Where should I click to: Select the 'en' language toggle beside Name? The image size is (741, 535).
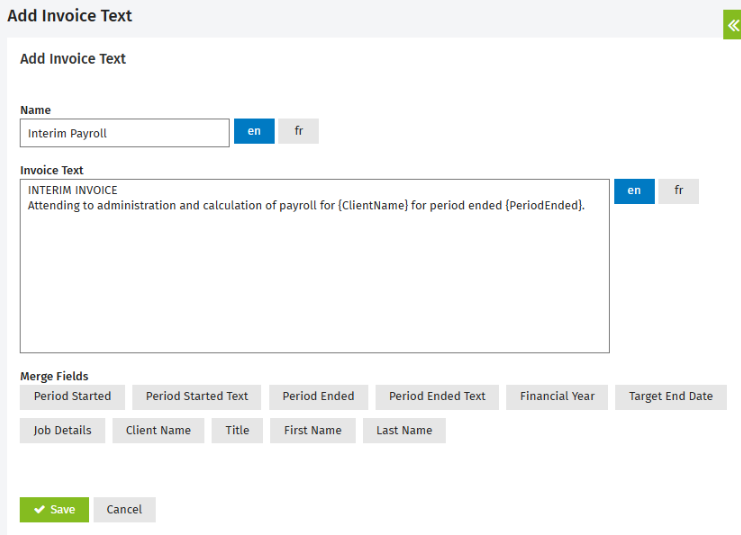click(x=254, y=131)
